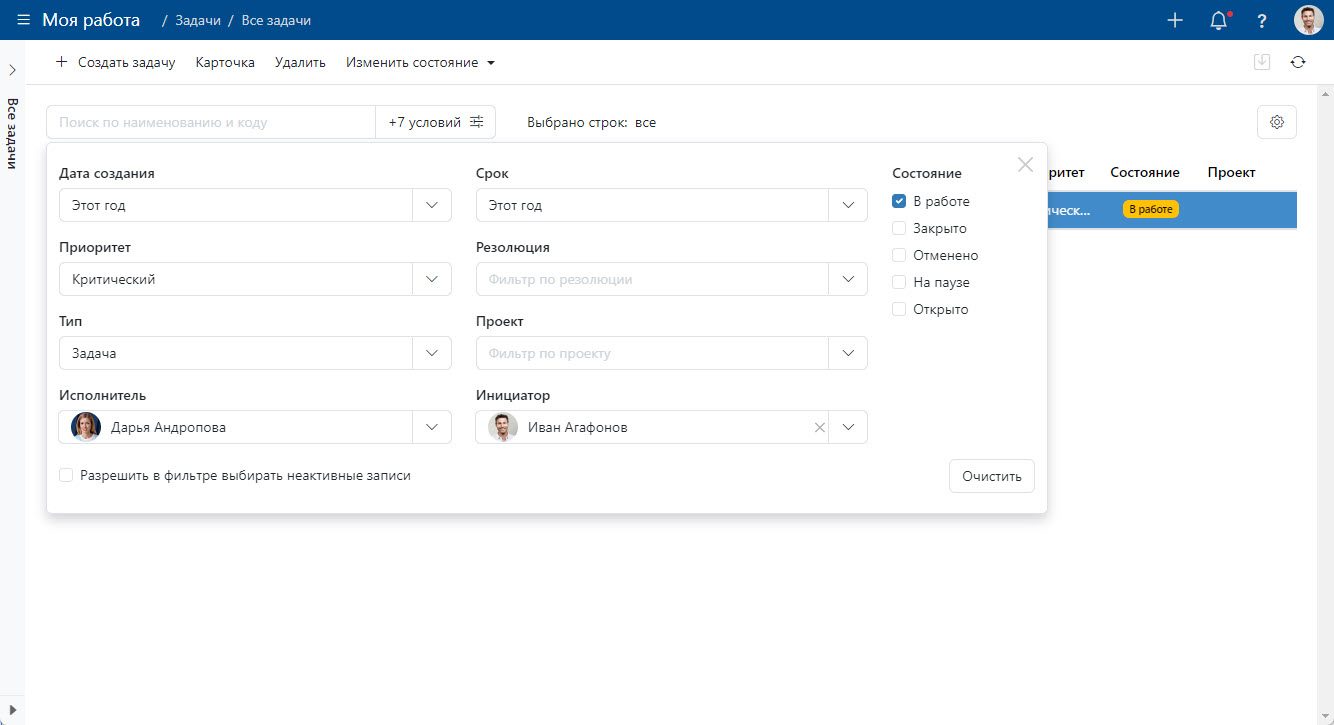1334x725 pixels.
Task: Open help question mark icon
Action: coord(1262,21)
